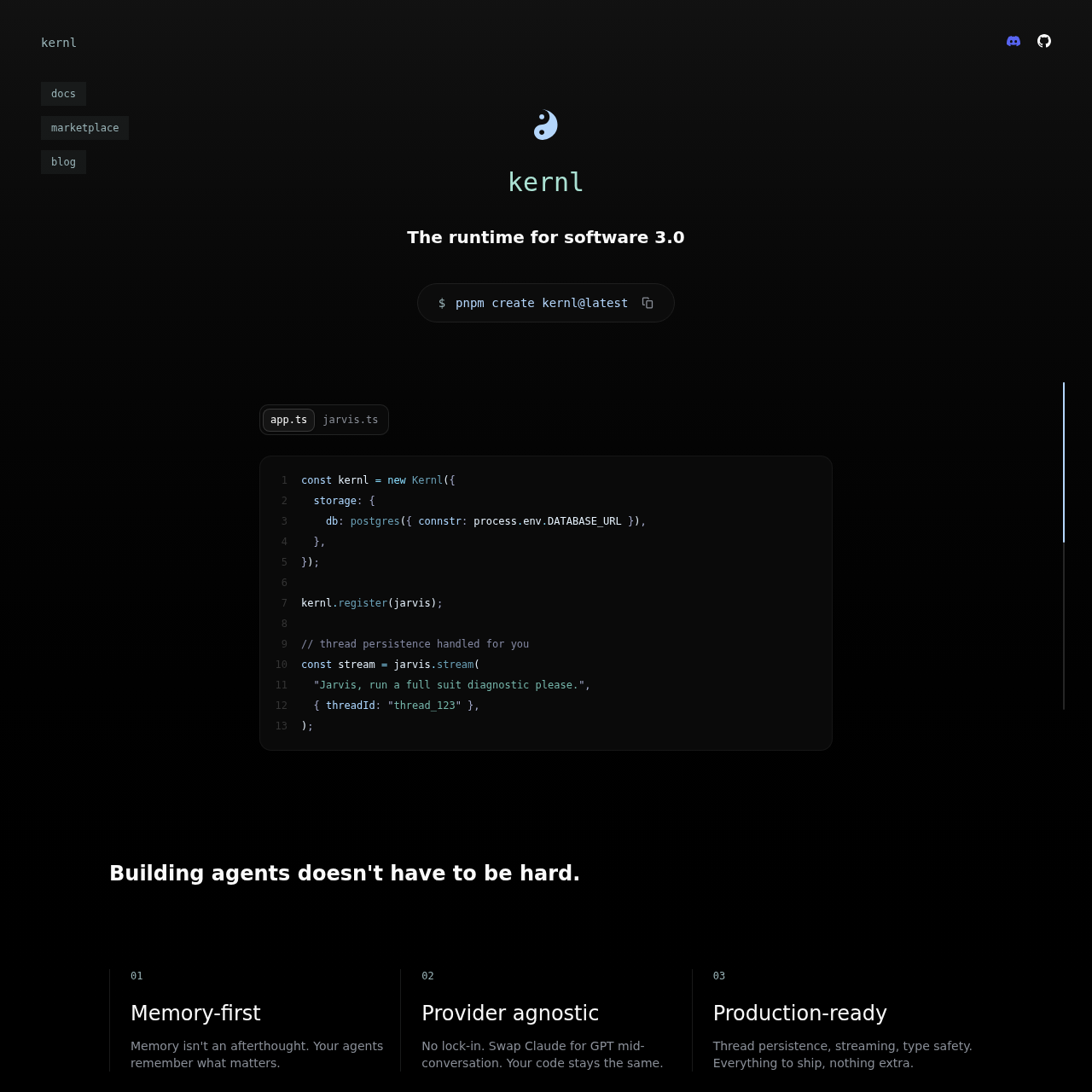Click the 'threadId: "thread_123"' code line
1092x1092 pixels.
pyautogui.click(x=397, y=706)
